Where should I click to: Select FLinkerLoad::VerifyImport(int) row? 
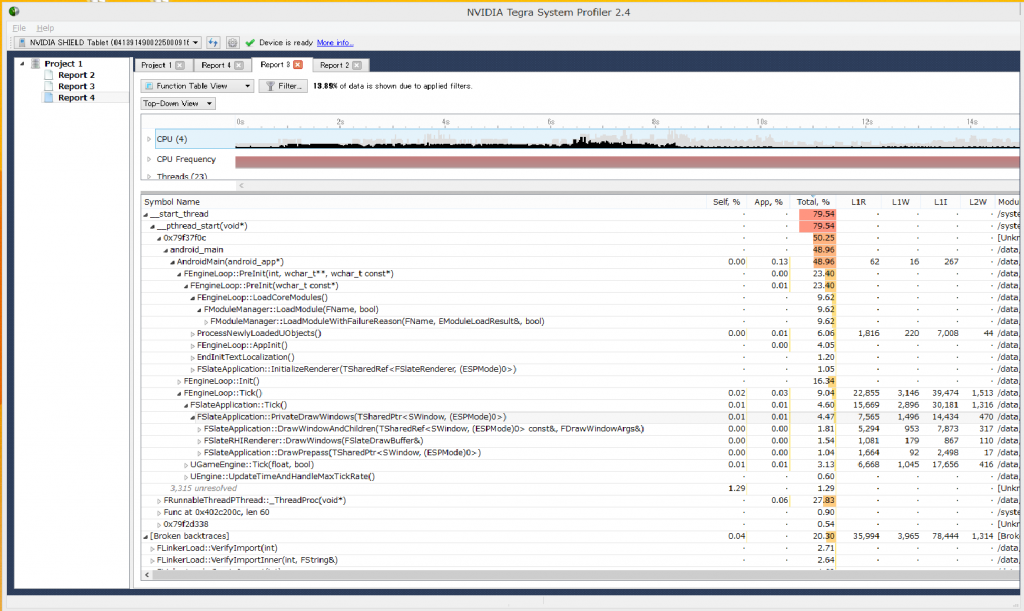point(580,548)
